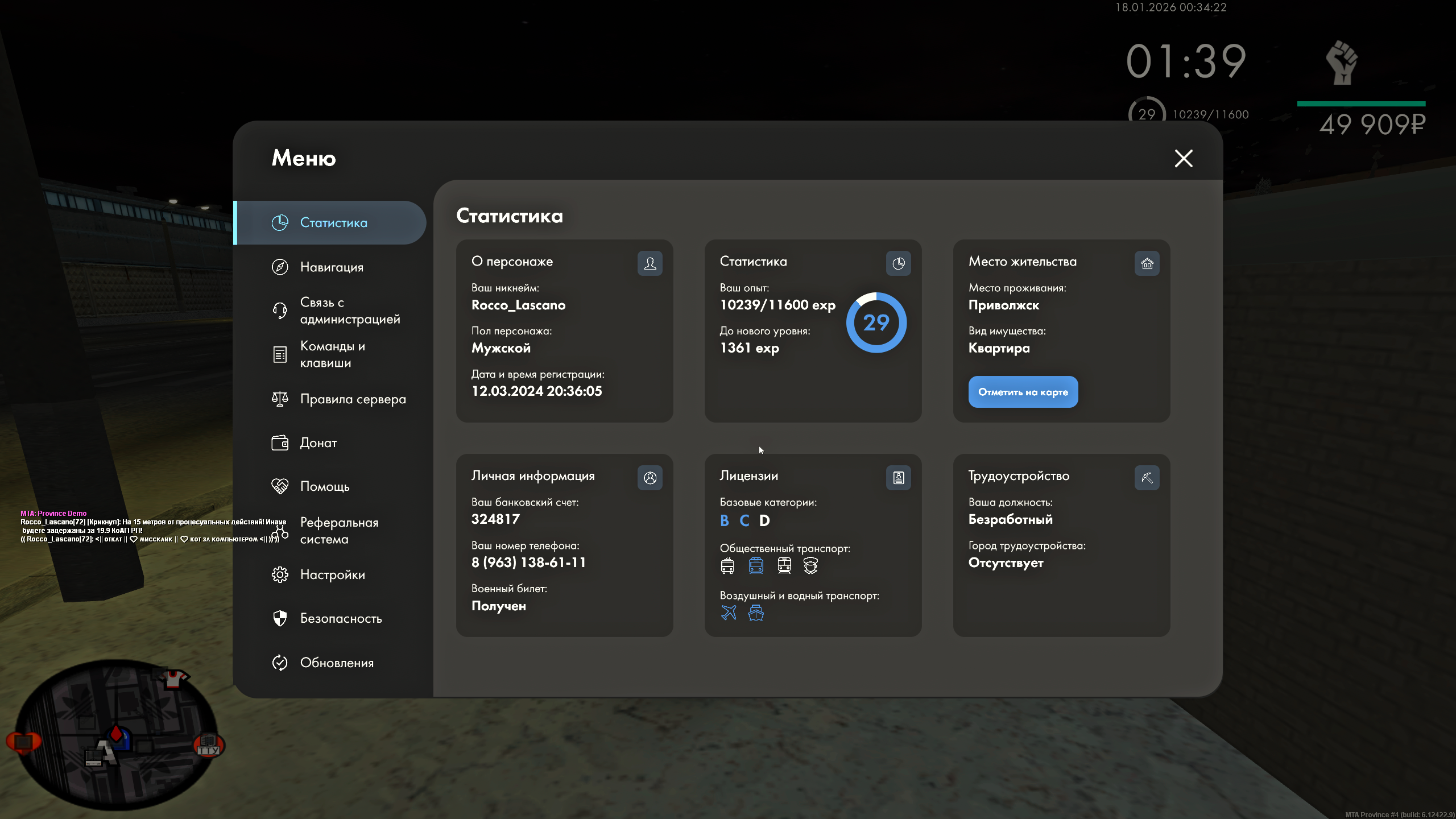The image size is (1456, 819).
Task: Click the airplane license icon
Action: point(729,613)
